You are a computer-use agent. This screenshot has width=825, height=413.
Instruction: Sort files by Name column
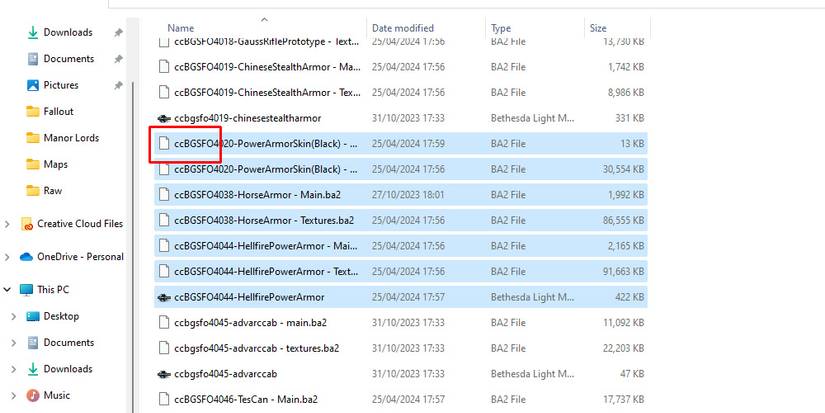pyautogui.click(x=180, y=28)
